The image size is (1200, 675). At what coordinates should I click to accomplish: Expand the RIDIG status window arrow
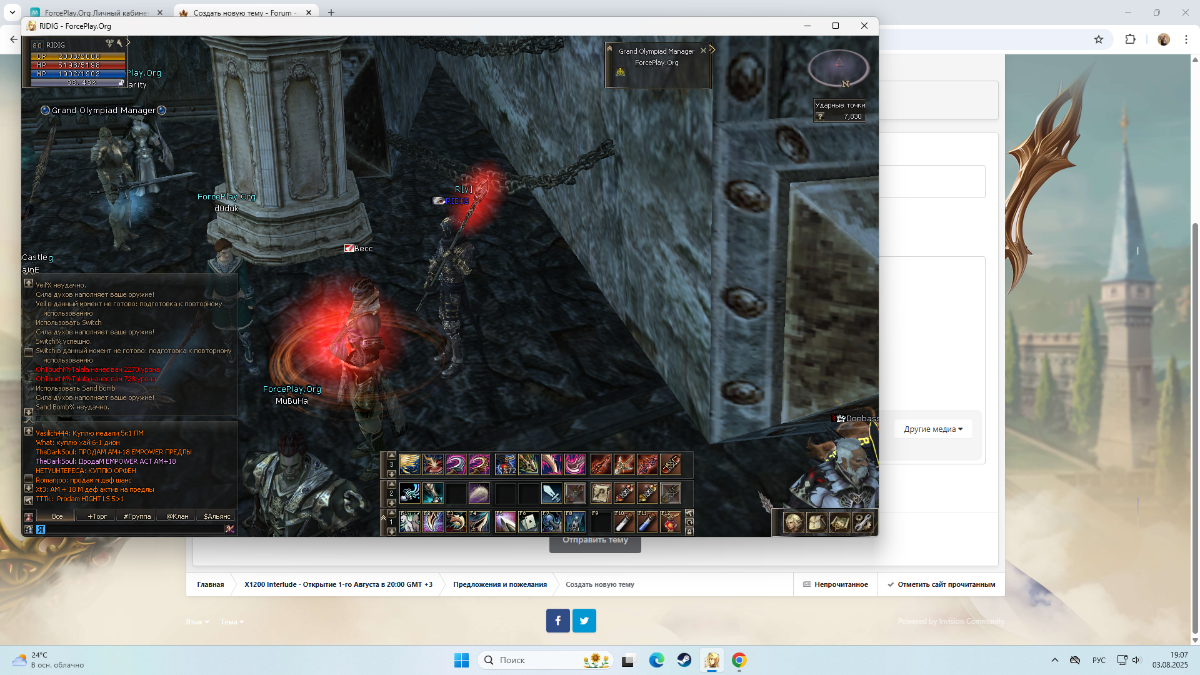coord(128,42)
